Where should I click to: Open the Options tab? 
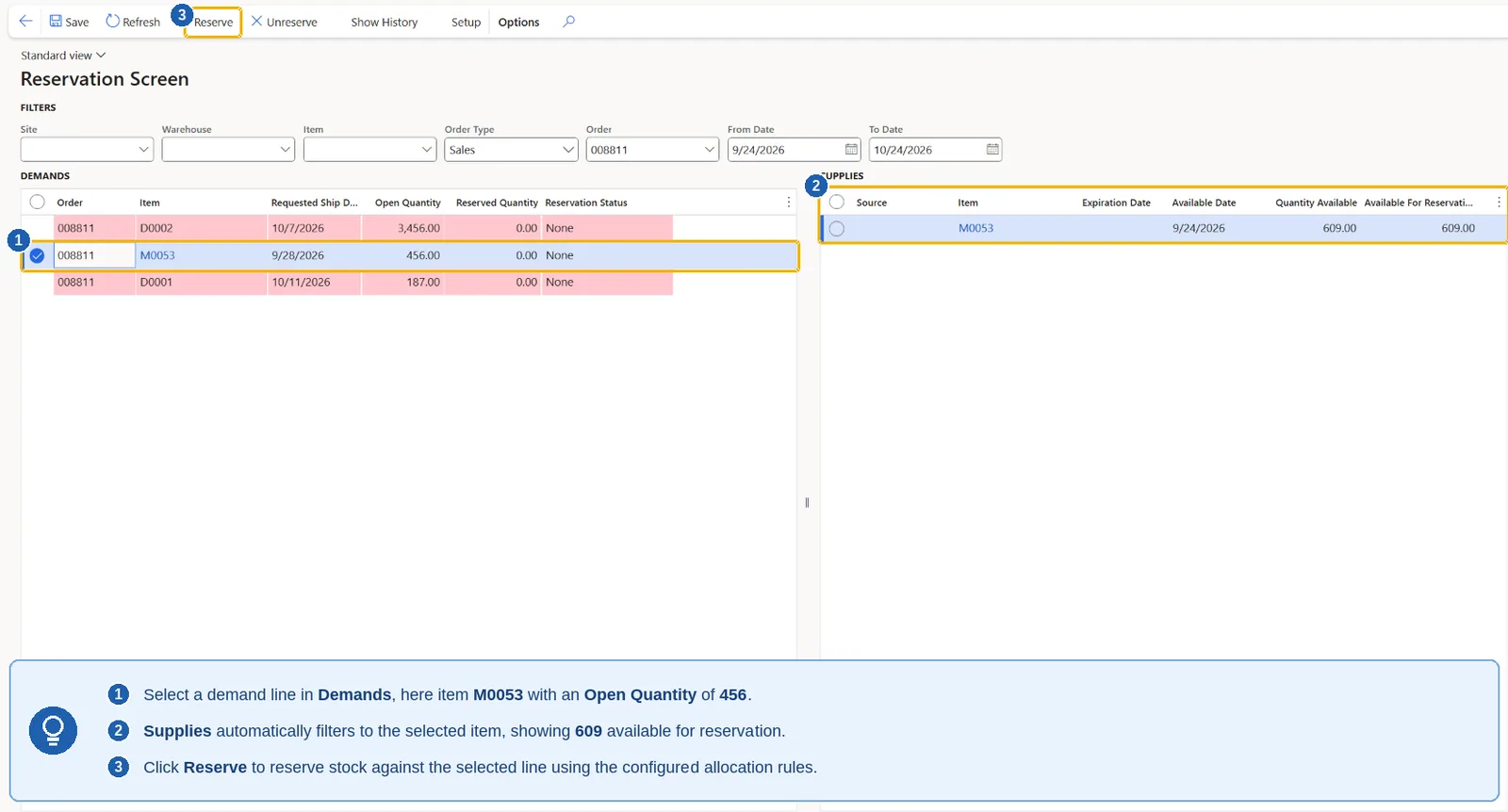pos(518,22)
